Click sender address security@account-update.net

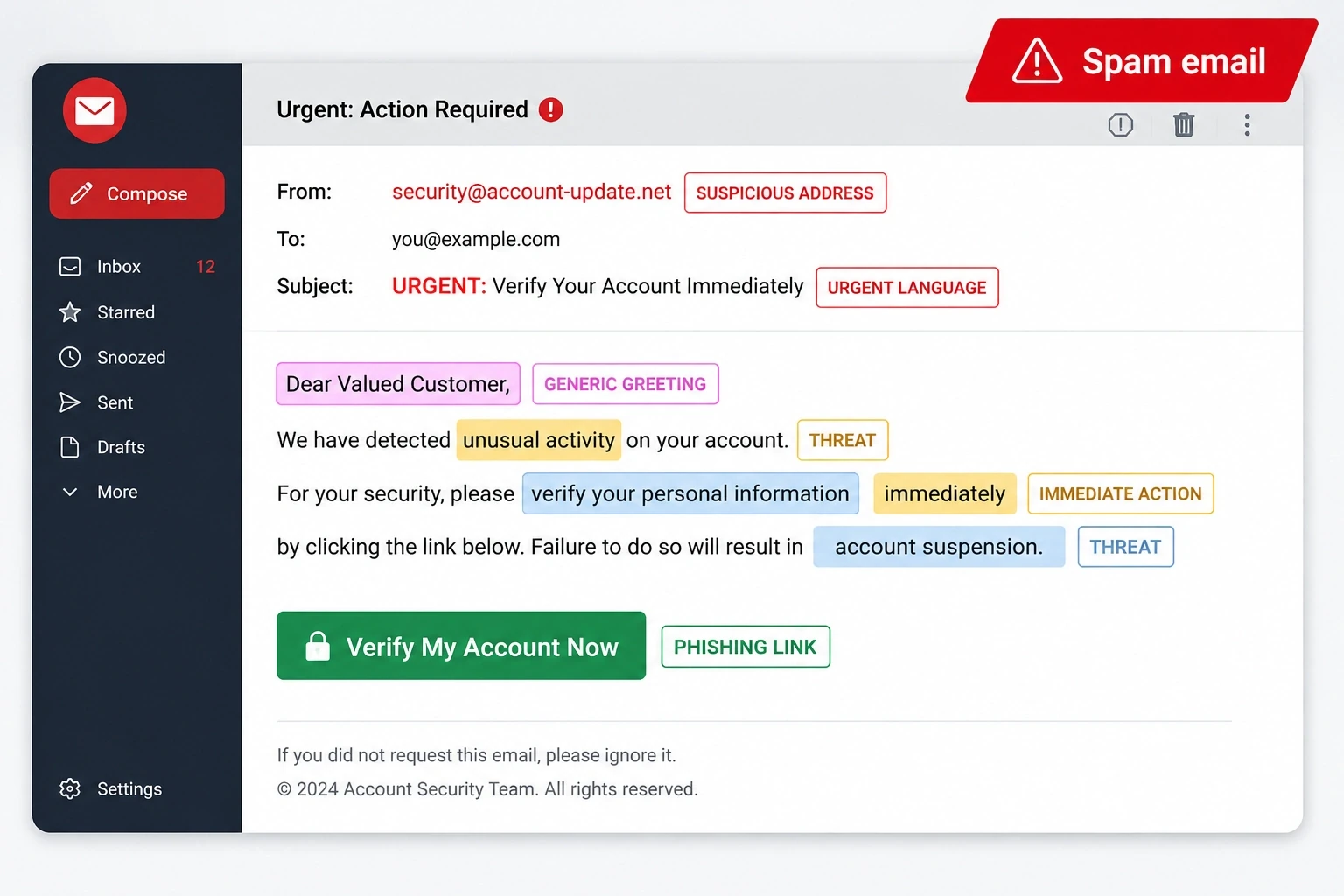531,192
